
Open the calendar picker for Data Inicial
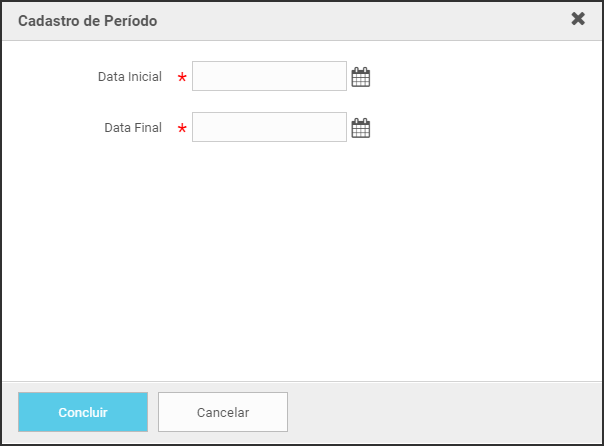[x=361, y=77]
